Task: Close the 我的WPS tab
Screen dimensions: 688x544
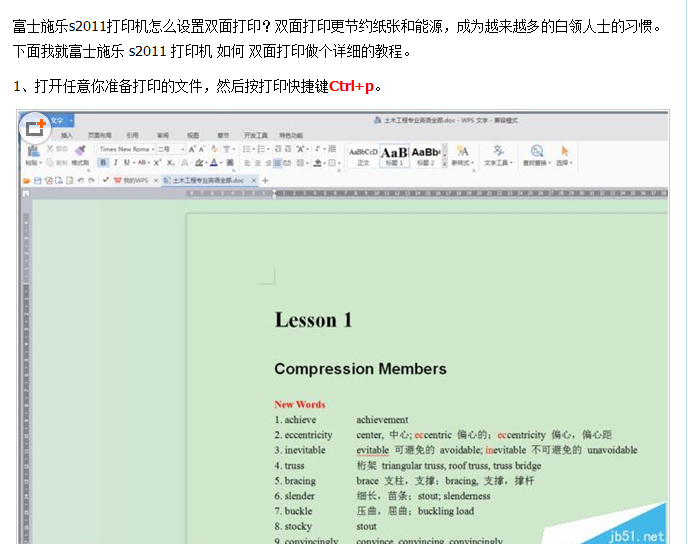Action: point(156,180)
